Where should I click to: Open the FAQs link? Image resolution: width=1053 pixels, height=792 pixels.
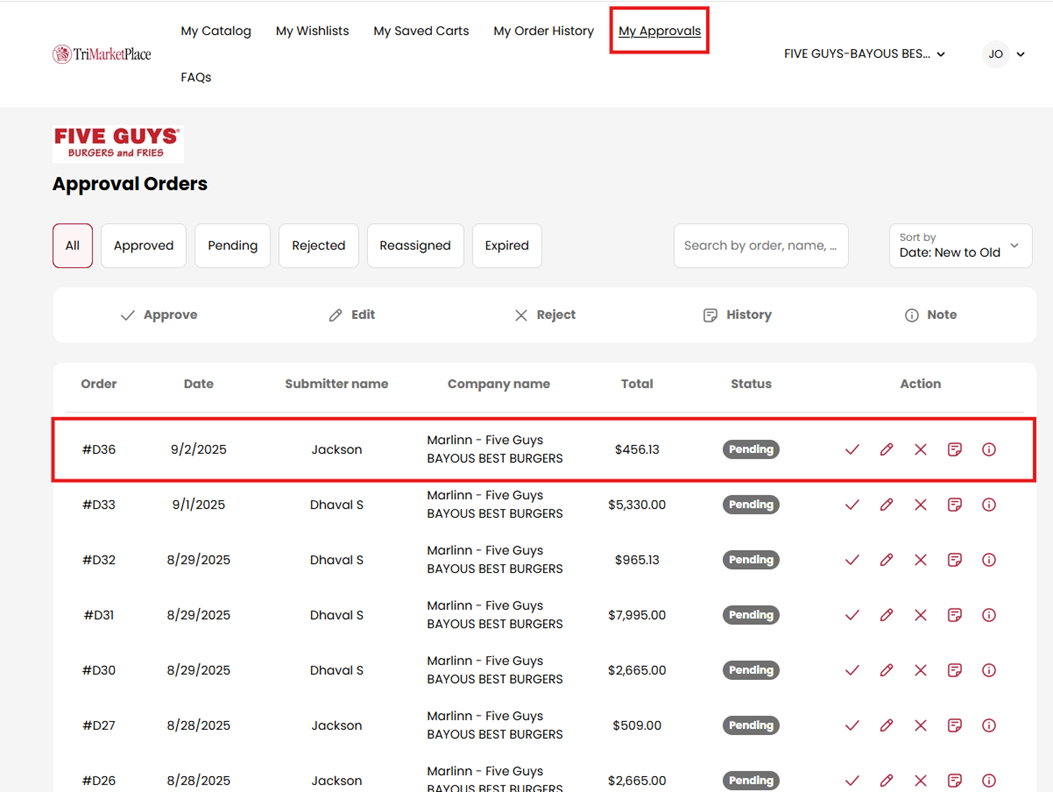click(x=196, y=77)
